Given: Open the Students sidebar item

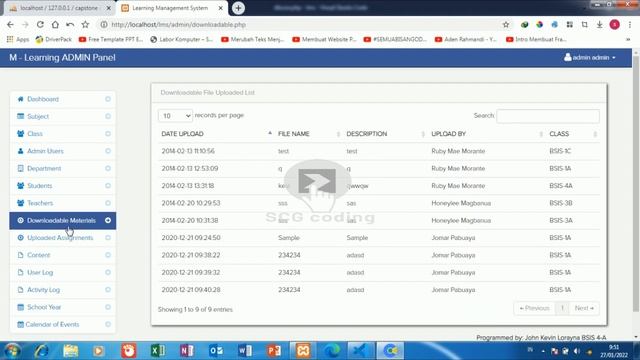Looking at the screenshot, I should [x=62, y=186].
